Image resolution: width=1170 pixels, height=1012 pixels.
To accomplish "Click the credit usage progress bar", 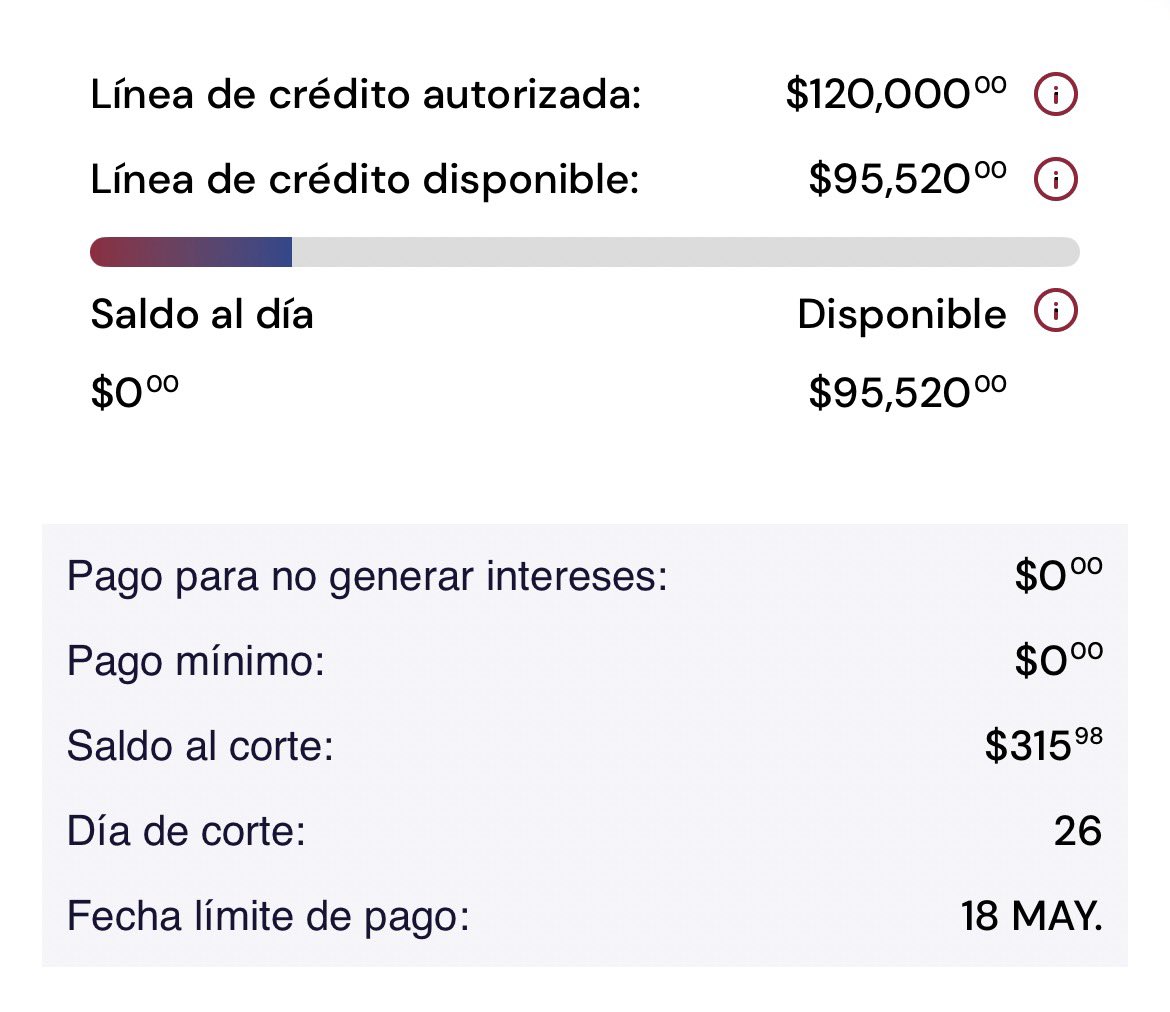I will (x=584, y=252).
